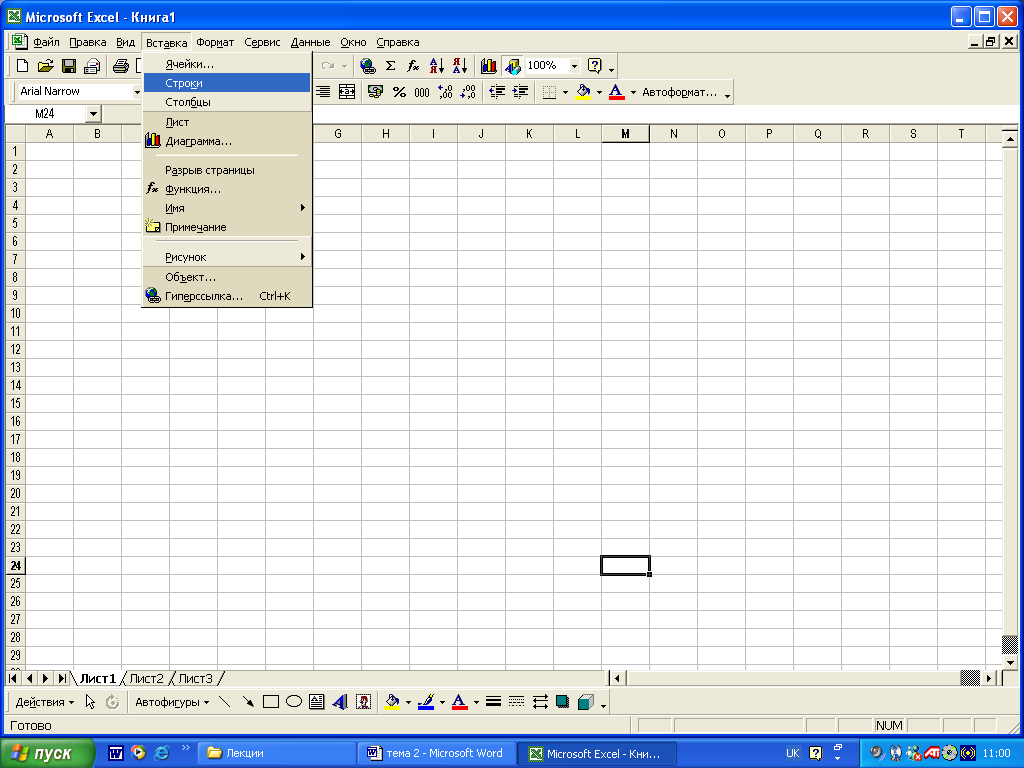The image size is (1024, 768).
Task: Apply cell borders button
Action: click(549, 92)
